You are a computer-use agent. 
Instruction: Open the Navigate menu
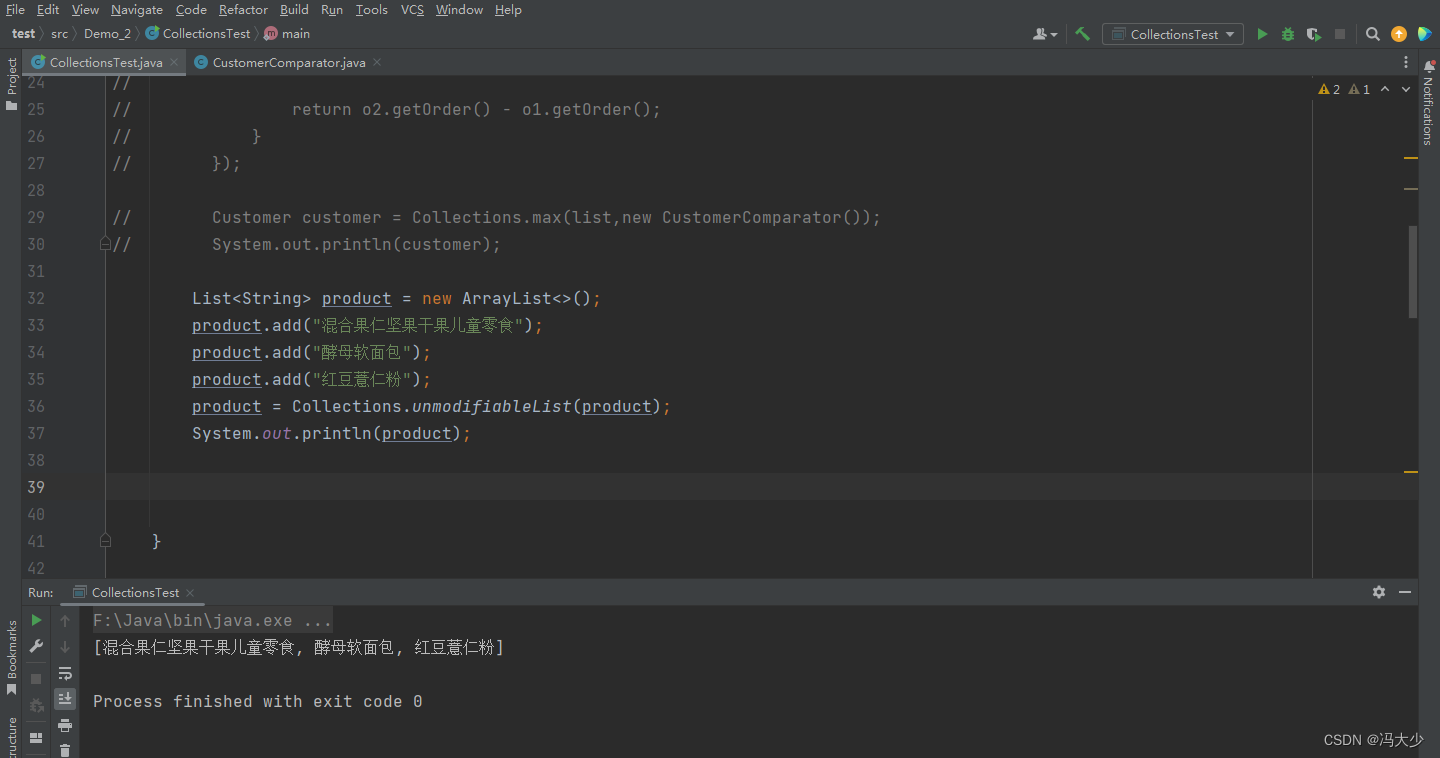137,9
